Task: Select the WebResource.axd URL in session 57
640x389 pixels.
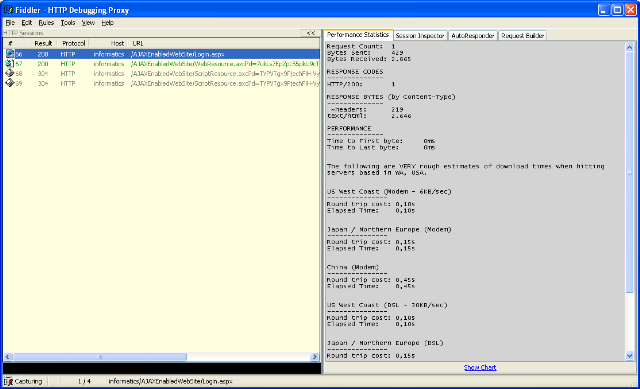Action: point(225,64)
